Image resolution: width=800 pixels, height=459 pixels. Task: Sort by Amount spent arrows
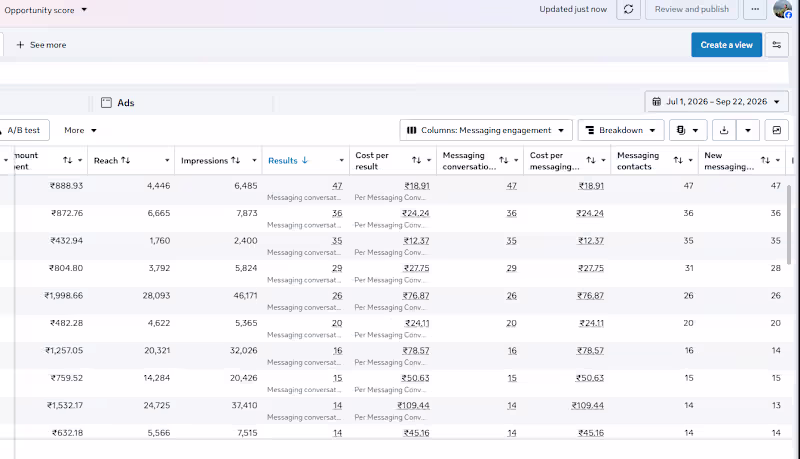pyautogui.click(x=67, y=160)
